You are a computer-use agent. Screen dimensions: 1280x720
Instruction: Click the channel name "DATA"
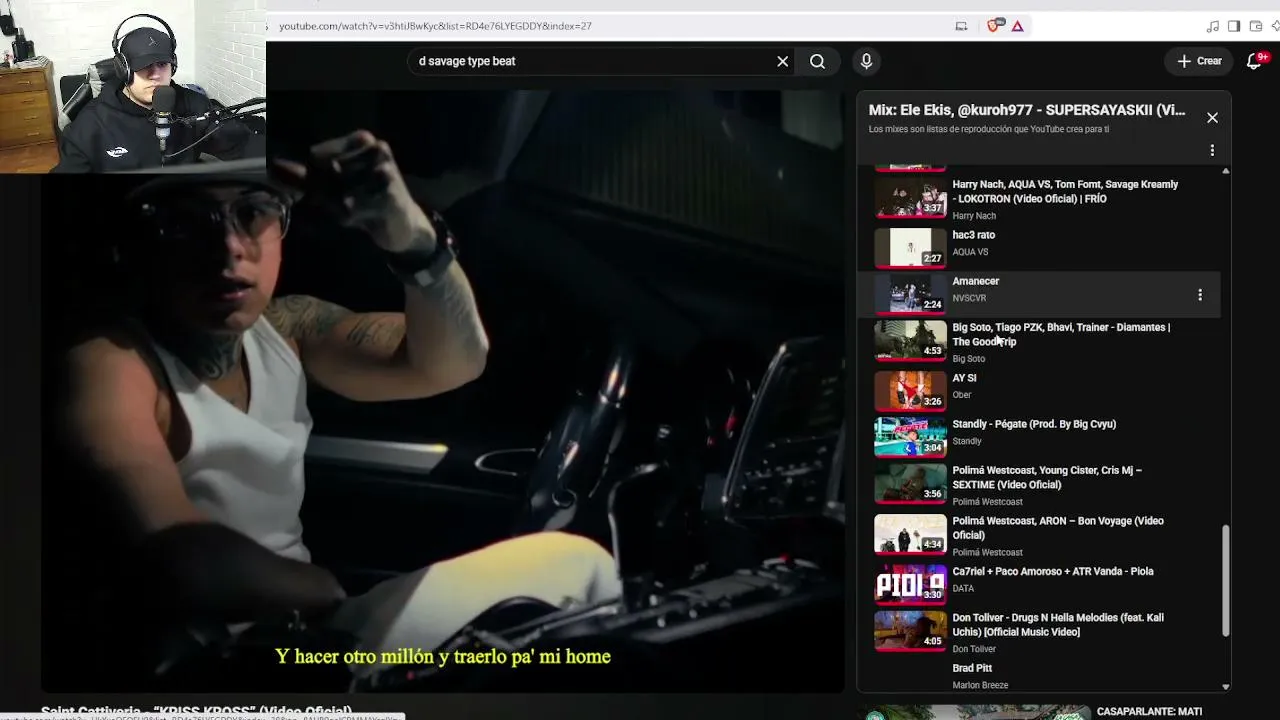click(963, 588)
